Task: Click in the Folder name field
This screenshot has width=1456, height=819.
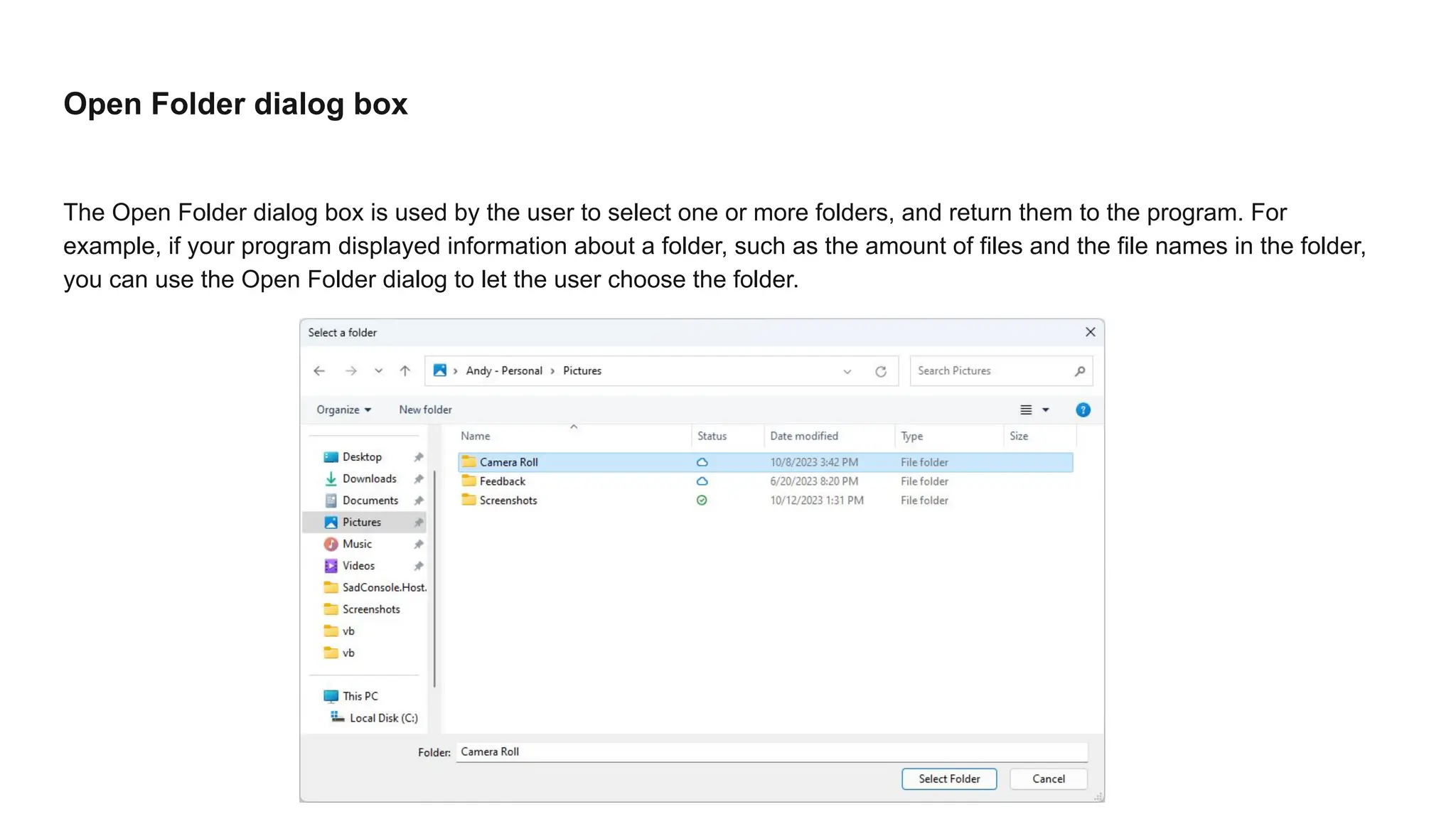Action: pyautogui.click(x=771, y=752)
